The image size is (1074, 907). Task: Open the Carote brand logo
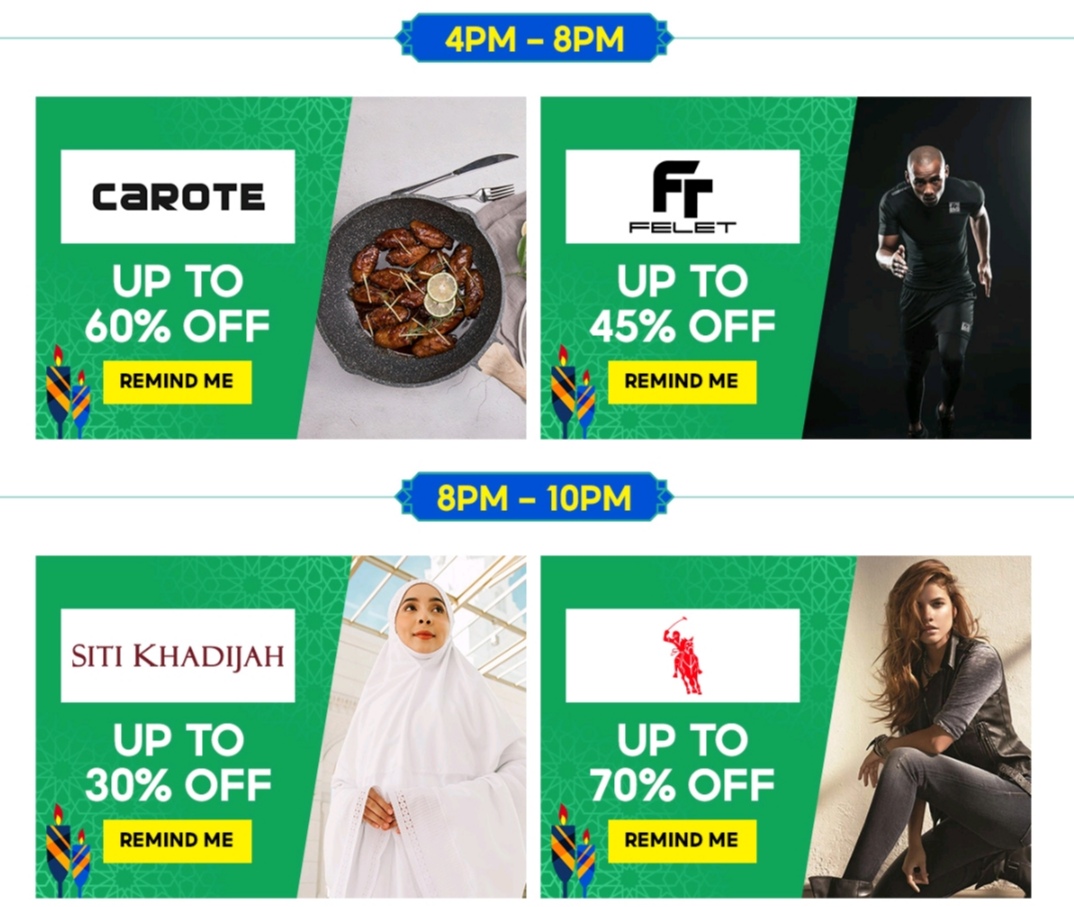(x=178, y=197)
